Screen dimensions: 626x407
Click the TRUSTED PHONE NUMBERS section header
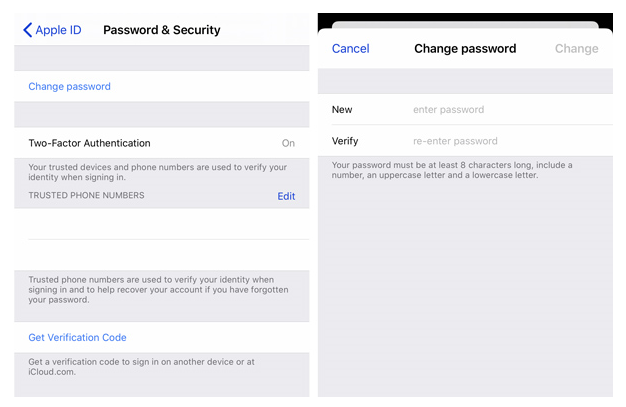[x=86, y=195]
